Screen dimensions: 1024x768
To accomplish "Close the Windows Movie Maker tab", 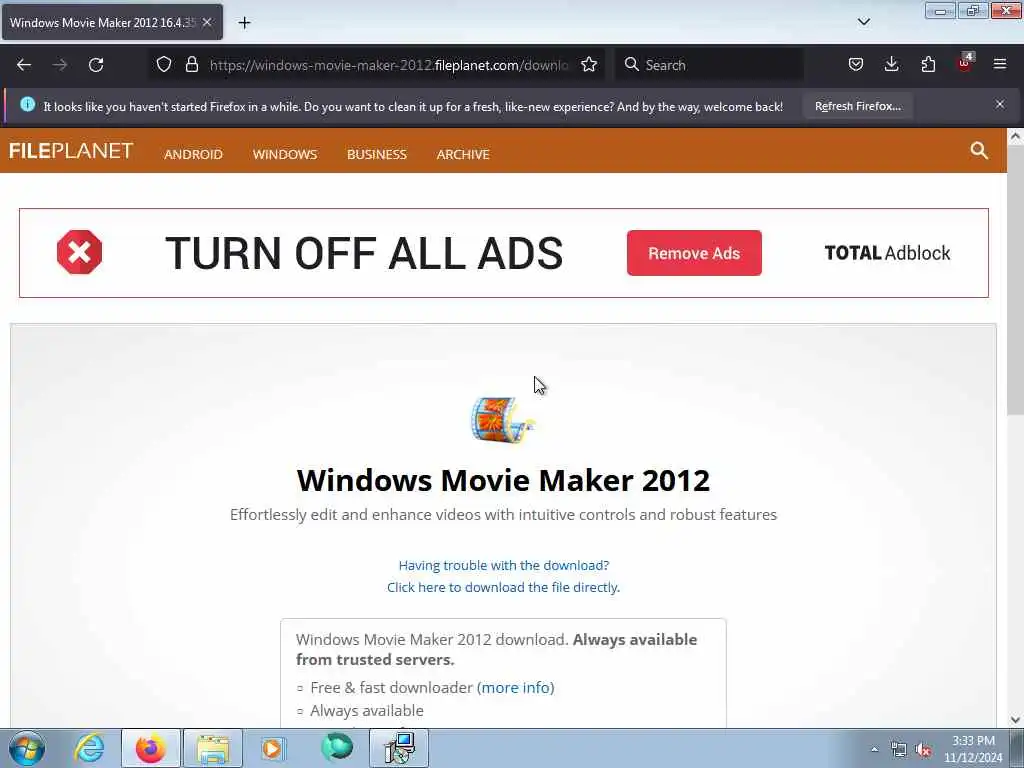I will click(x=207, y=22).
